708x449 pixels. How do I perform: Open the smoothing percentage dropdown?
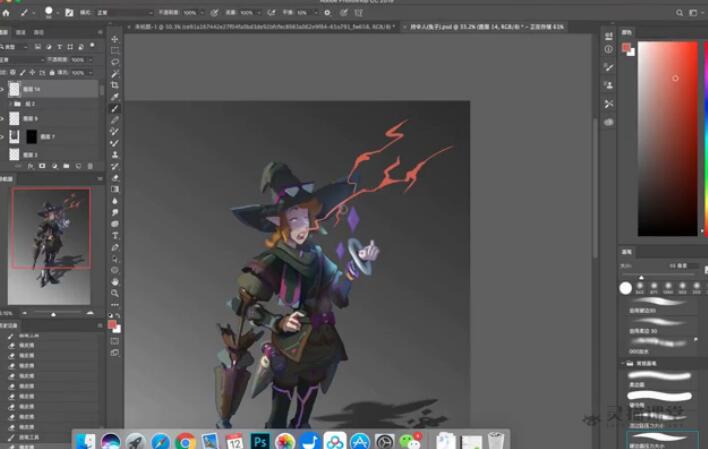316,13
